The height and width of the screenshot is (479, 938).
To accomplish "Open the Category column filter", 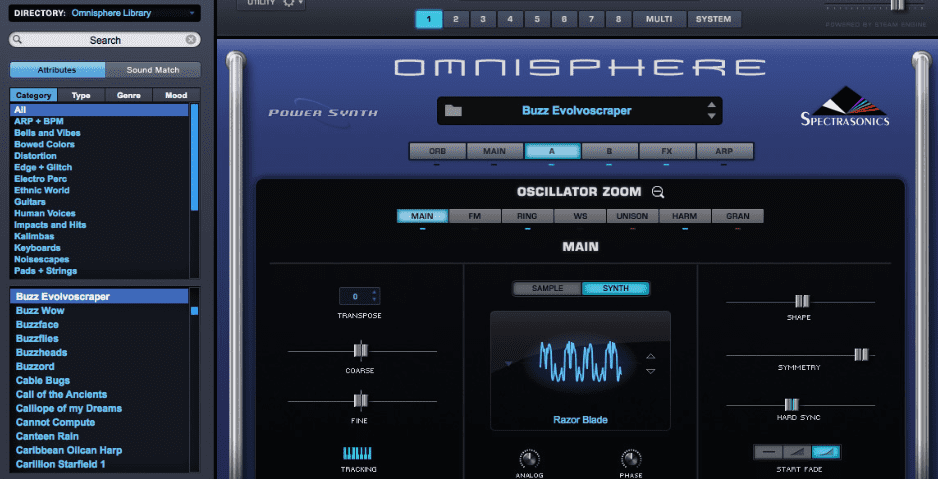I will [34, 95].
